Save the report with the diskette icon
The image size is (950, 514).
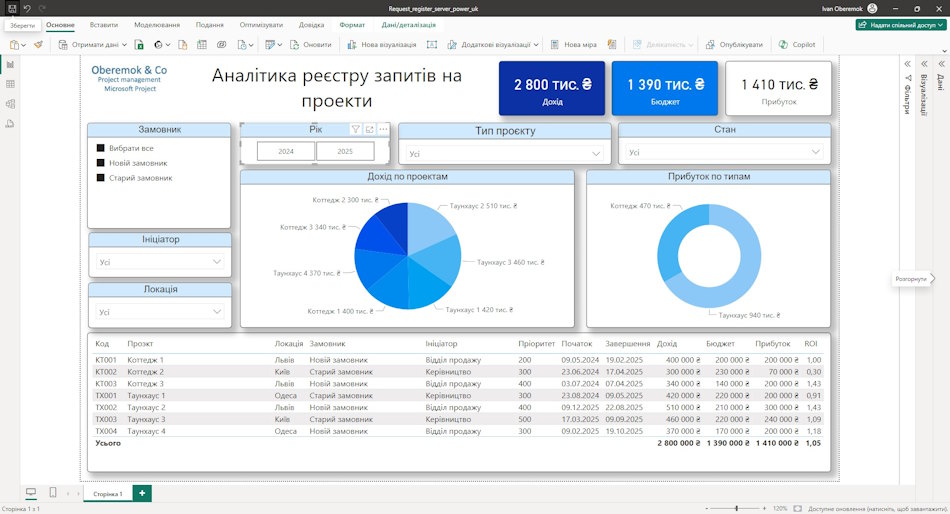point(12,8)
